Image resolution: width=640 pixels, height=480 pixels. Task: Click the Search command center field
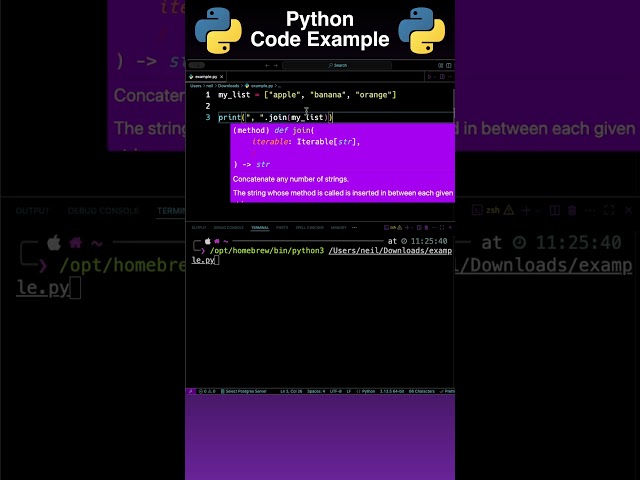click(337, 65)
